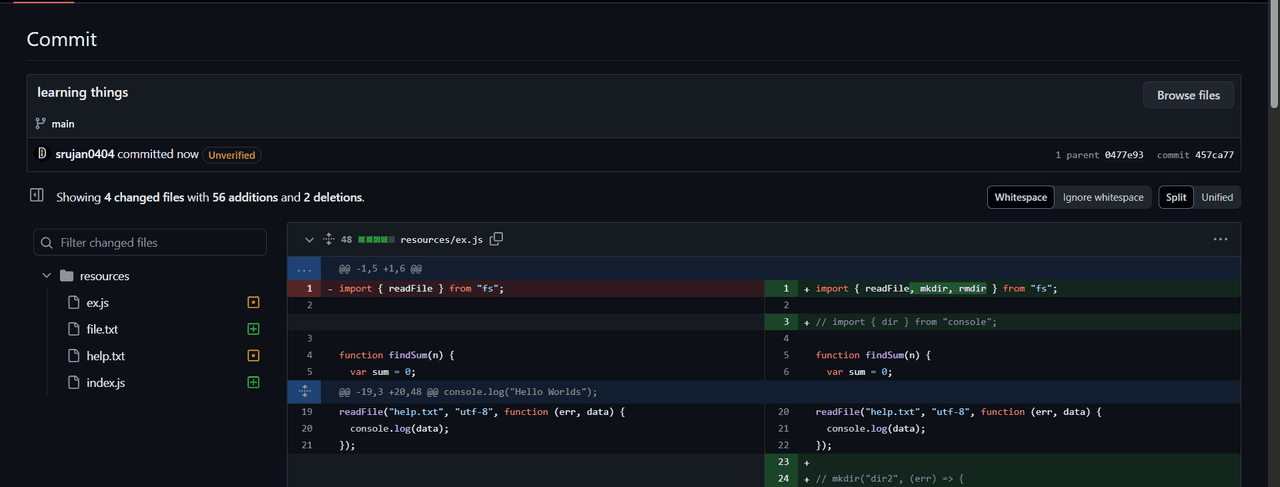Select Split diff view

1176,197
